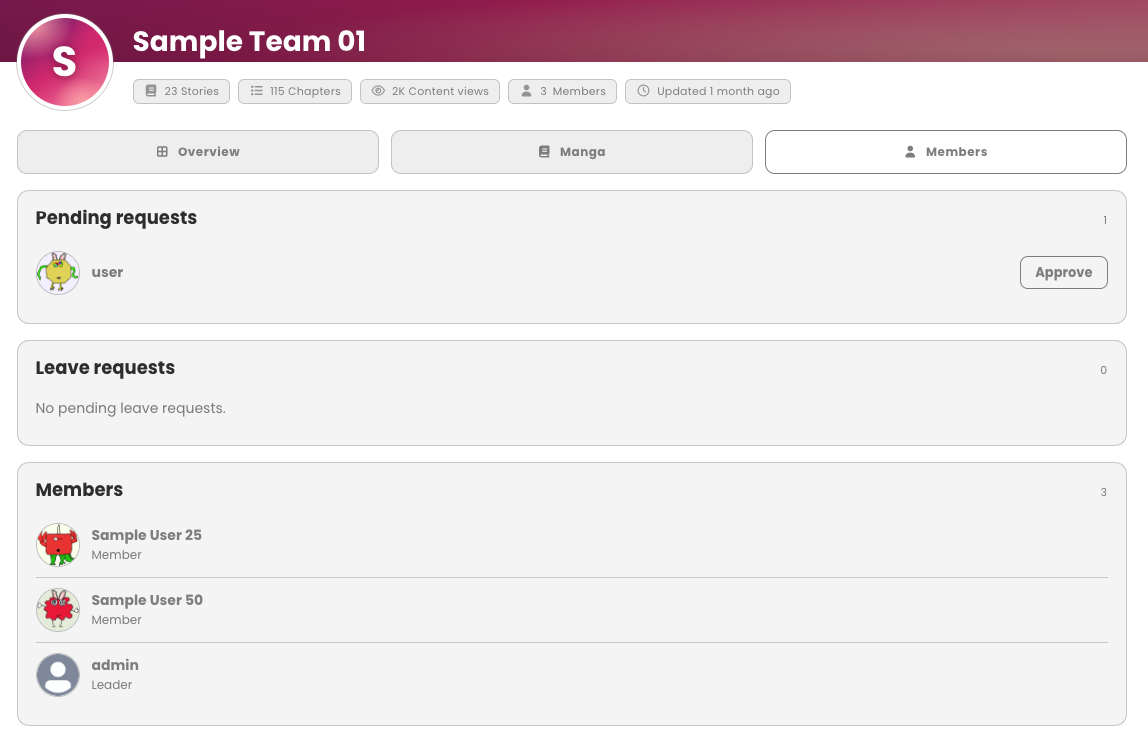Open Sample User 25 profile link

[146, 535]
